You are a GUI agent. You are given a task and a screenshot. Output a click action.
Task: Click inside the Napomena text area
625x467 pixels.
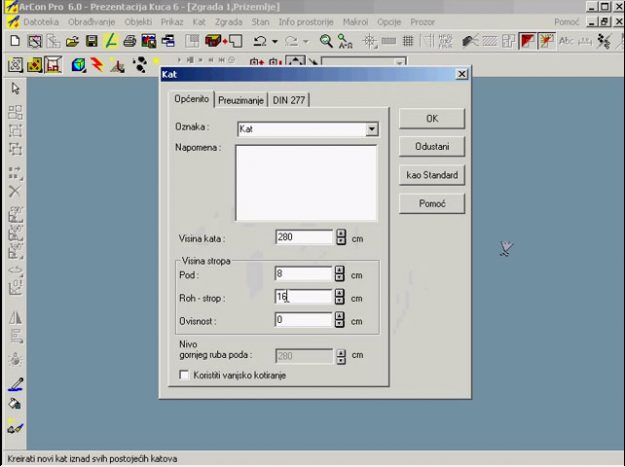click(306, 181)
